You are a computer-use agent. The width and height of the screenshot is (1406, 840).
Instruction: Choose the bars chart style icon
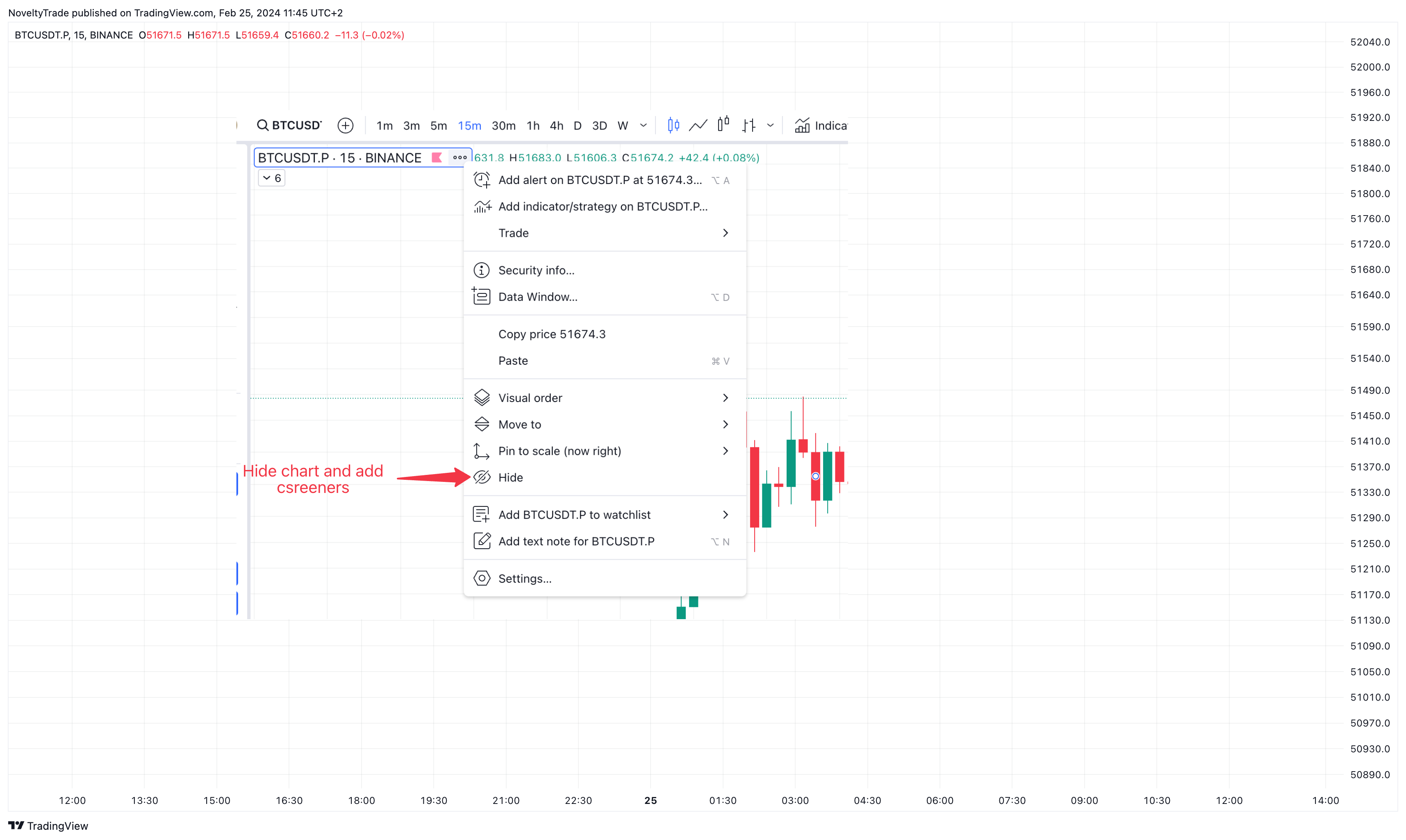pyautogui.click(x=749, y=125)
